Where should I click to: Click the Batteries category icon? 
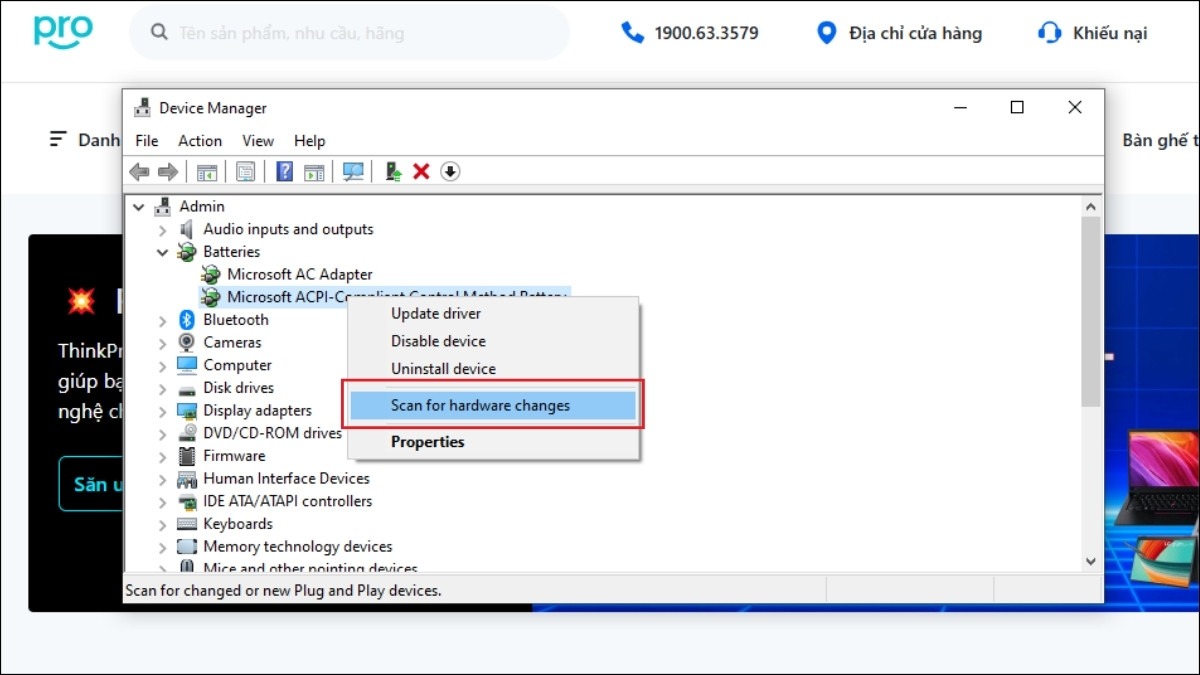[x=186, y=252]
